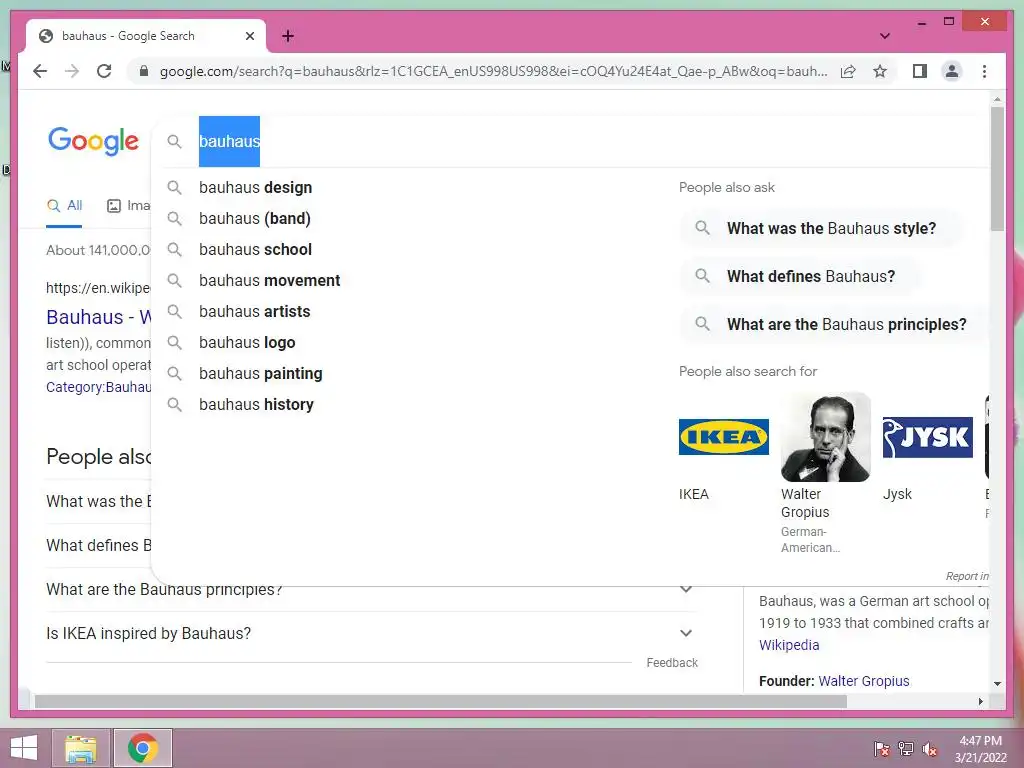Open the Chrome profile avatar
Image resolution: width=1024 pixels, height=768 pixels.
coord(952,71)
